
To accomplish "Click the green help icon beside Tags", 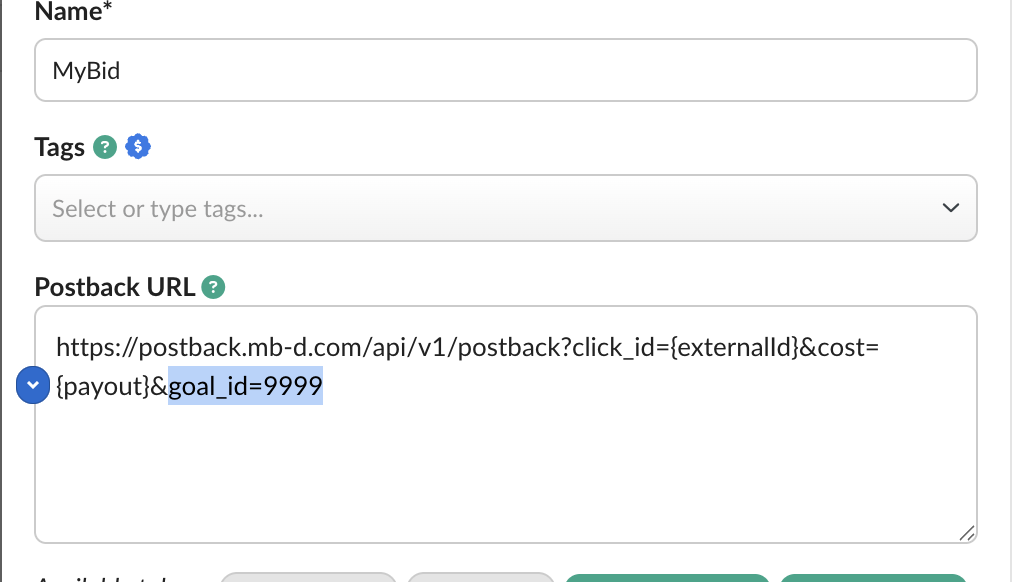I will pos(104,148).
